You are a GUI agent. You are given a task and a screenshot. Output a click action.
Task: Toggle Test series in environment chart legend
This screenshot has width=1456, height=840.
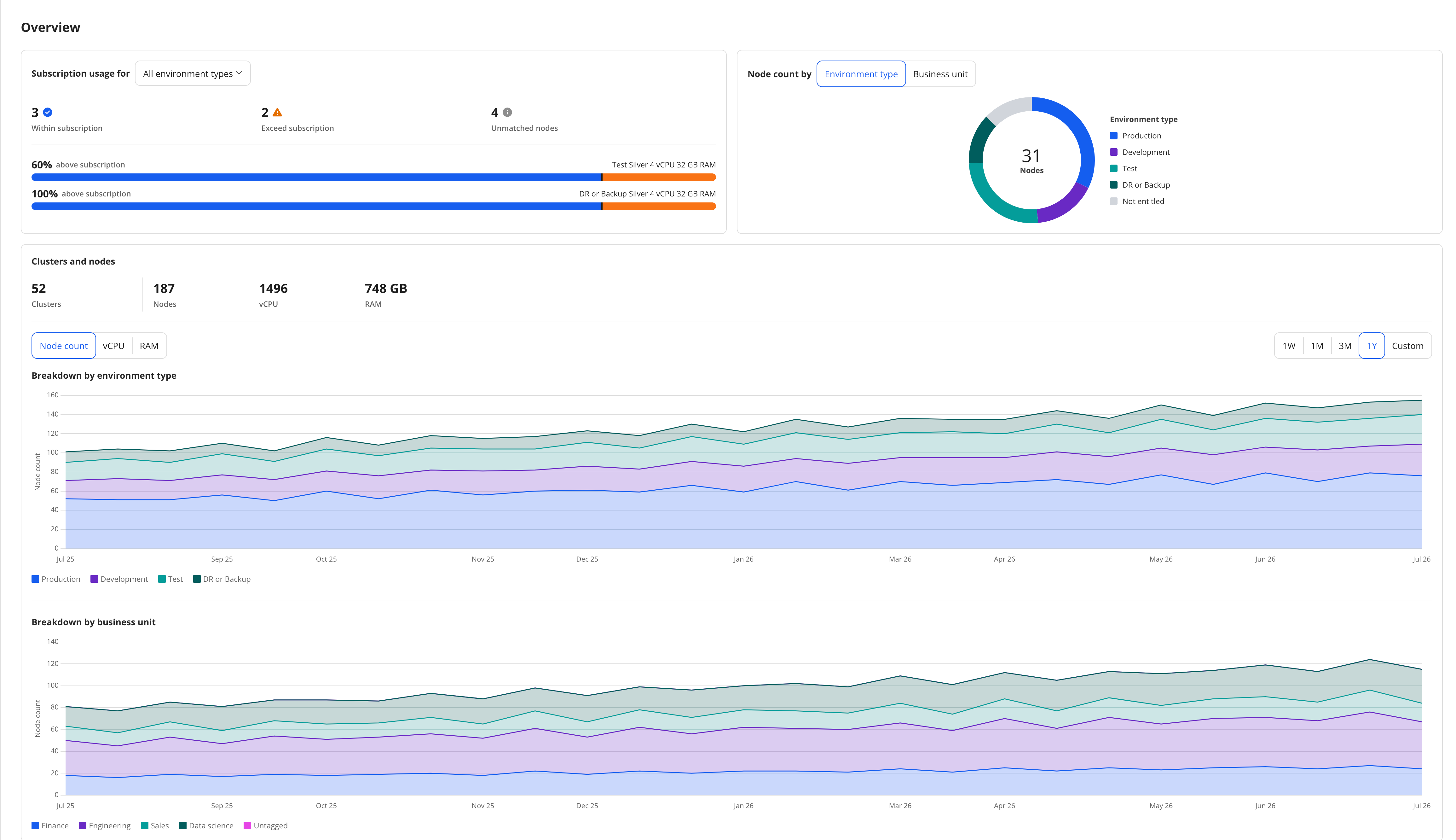[x=171, y=579]
